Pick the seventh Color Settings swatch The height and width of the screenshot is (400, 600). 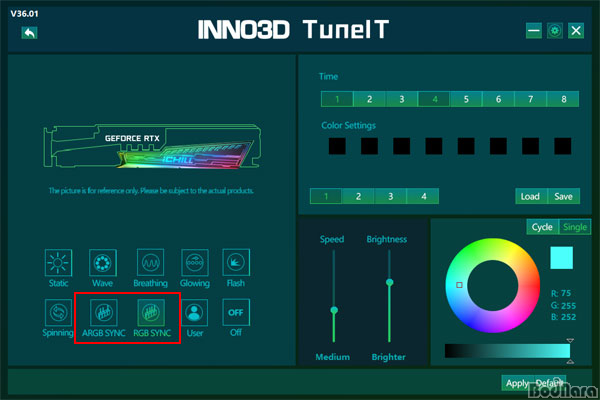[x=530, y=146]
